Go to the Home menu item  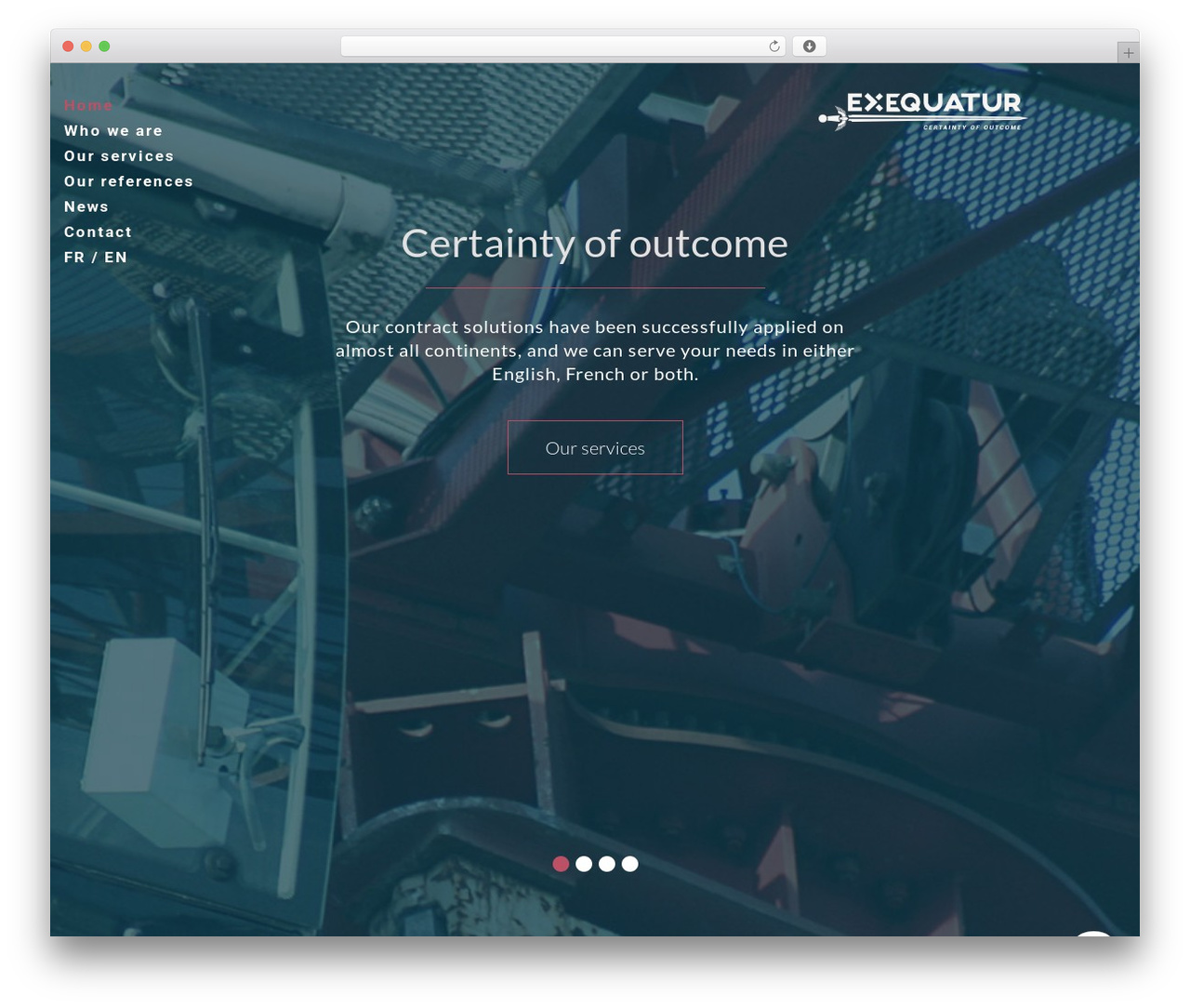coord(88,106)
